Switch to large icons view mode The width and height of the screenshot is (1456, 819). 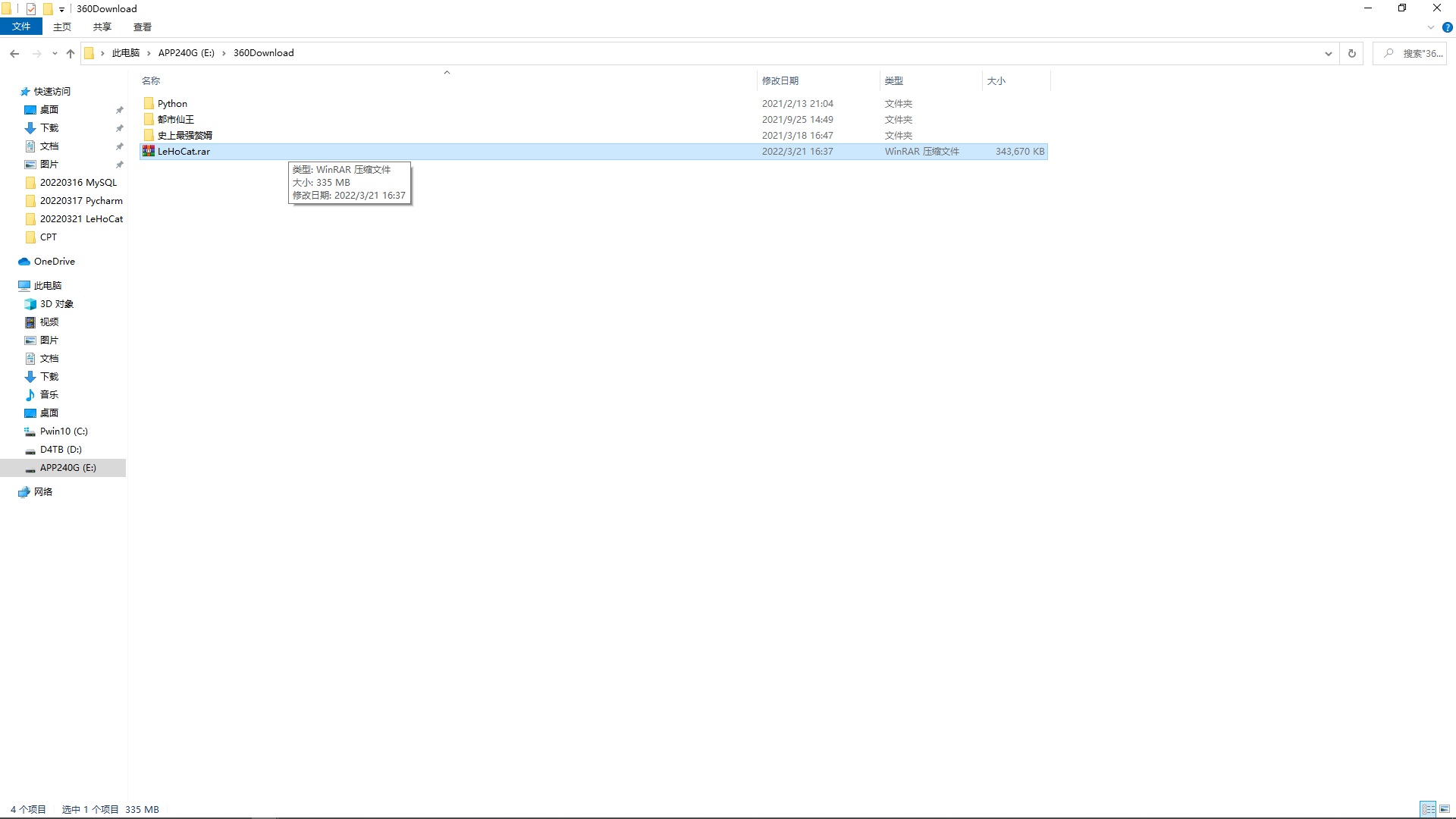point(1444,809)
